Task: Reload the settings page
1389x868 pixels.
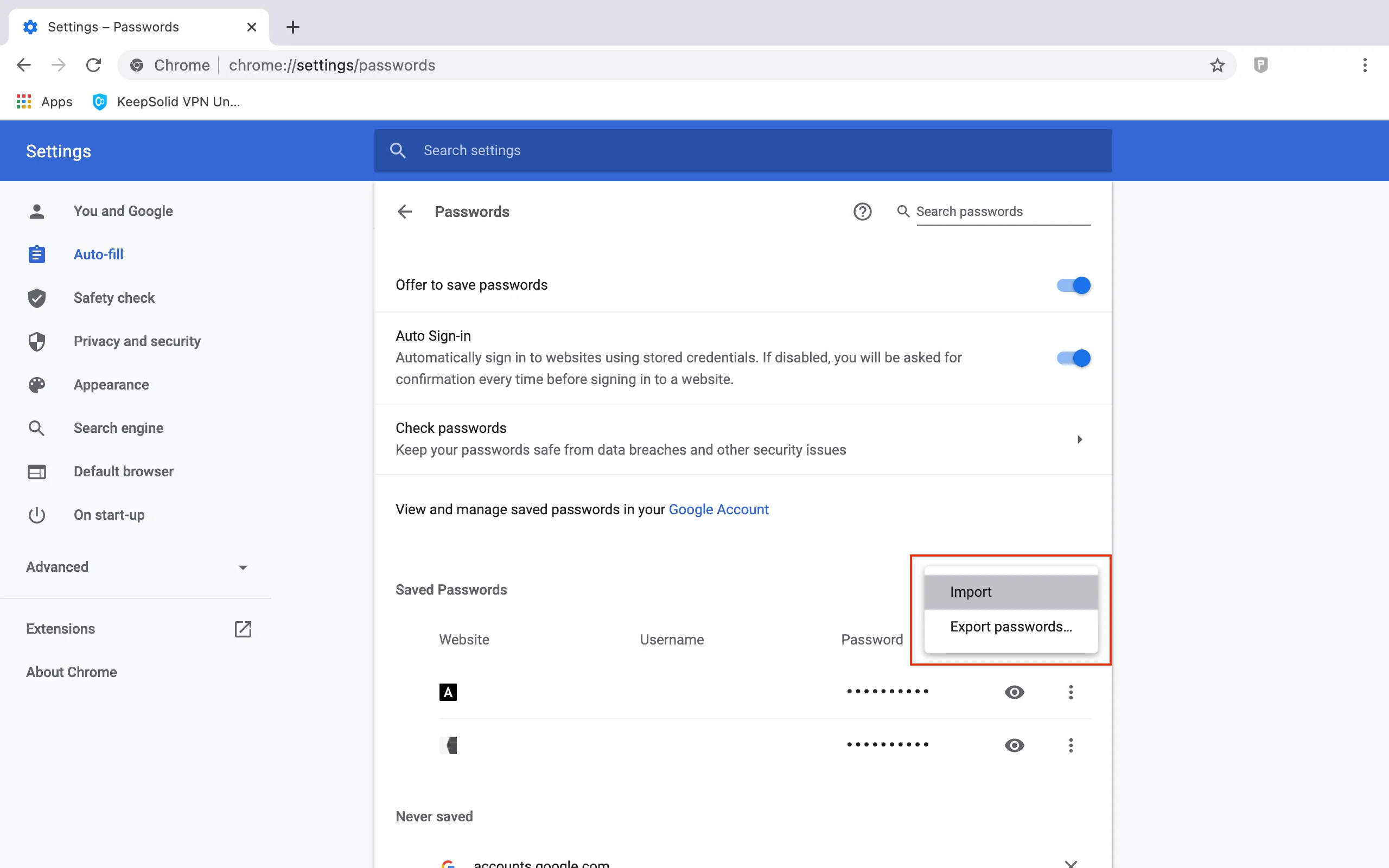Action: 93,65
